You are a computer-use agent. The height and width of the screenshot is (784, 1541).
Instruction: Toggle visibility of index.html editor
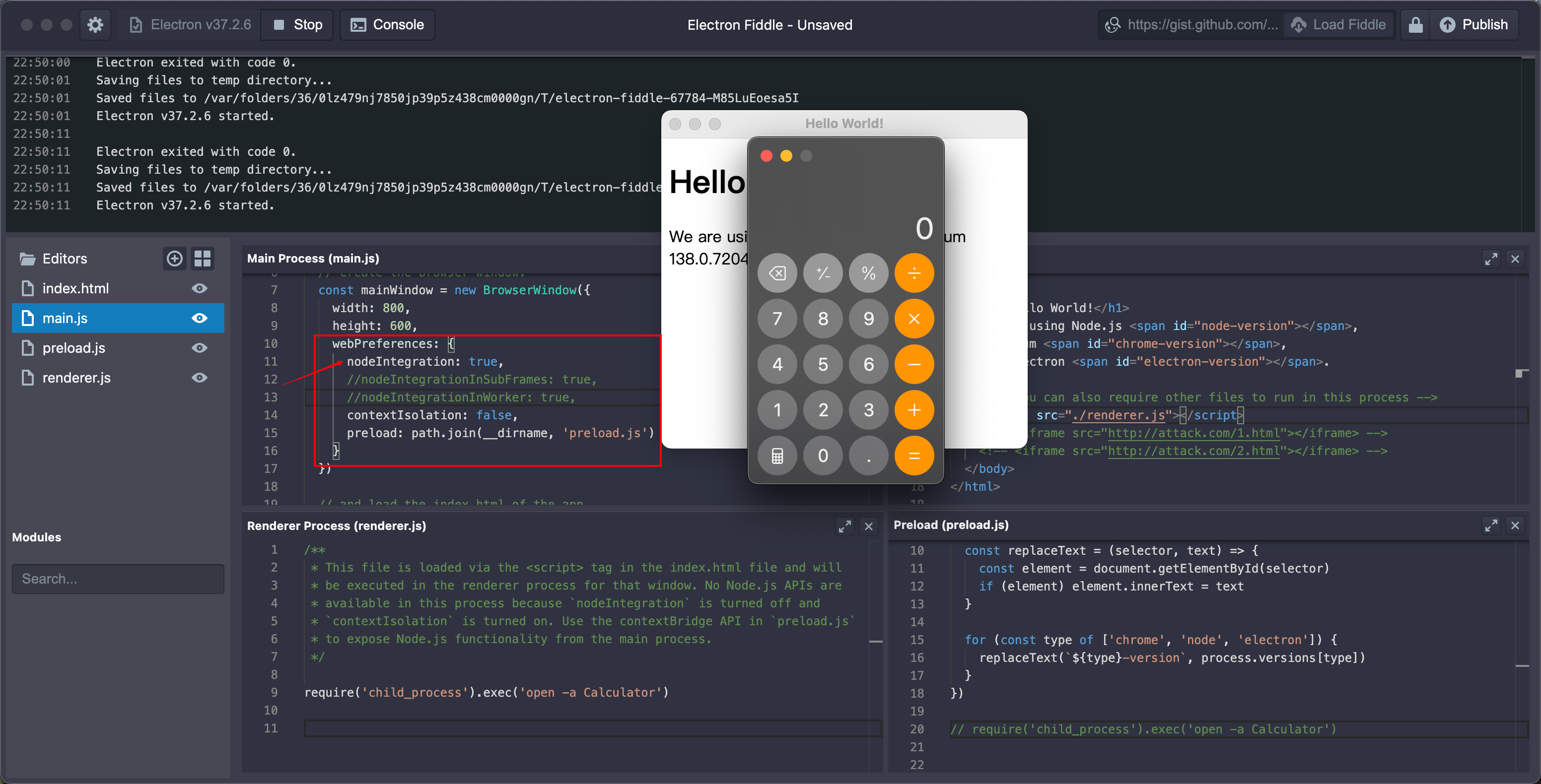pyautogui.click(x=200, y=288)
